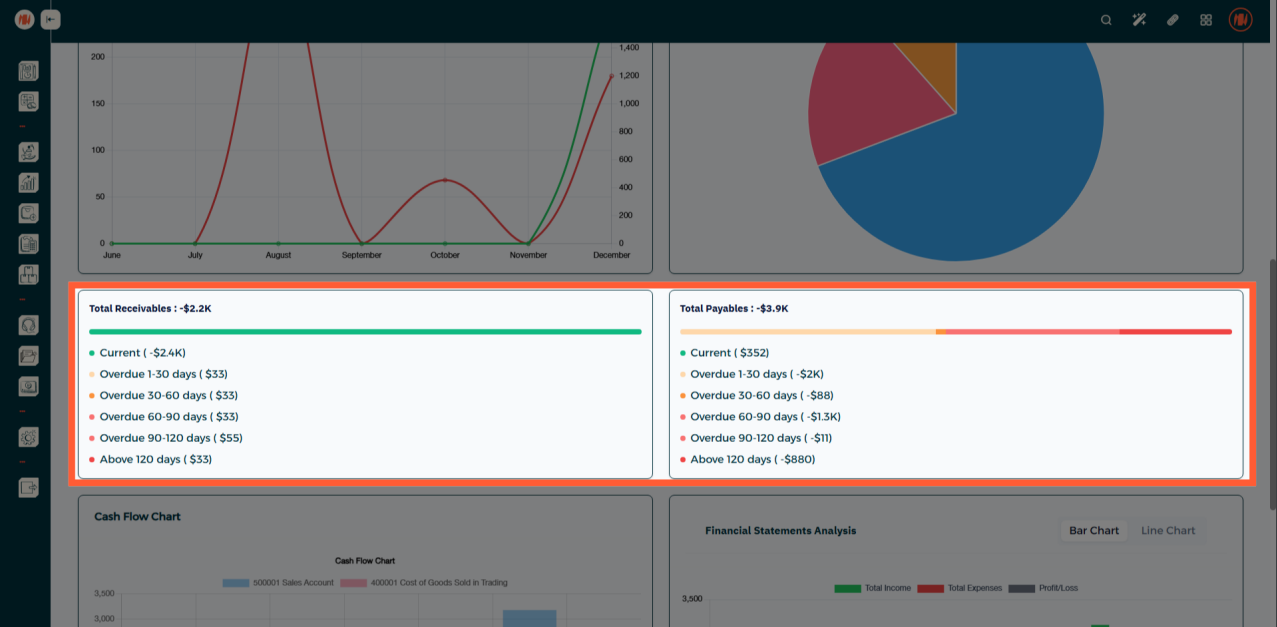Click the 'Financial Statements Analysis' heading

[780, 531]
